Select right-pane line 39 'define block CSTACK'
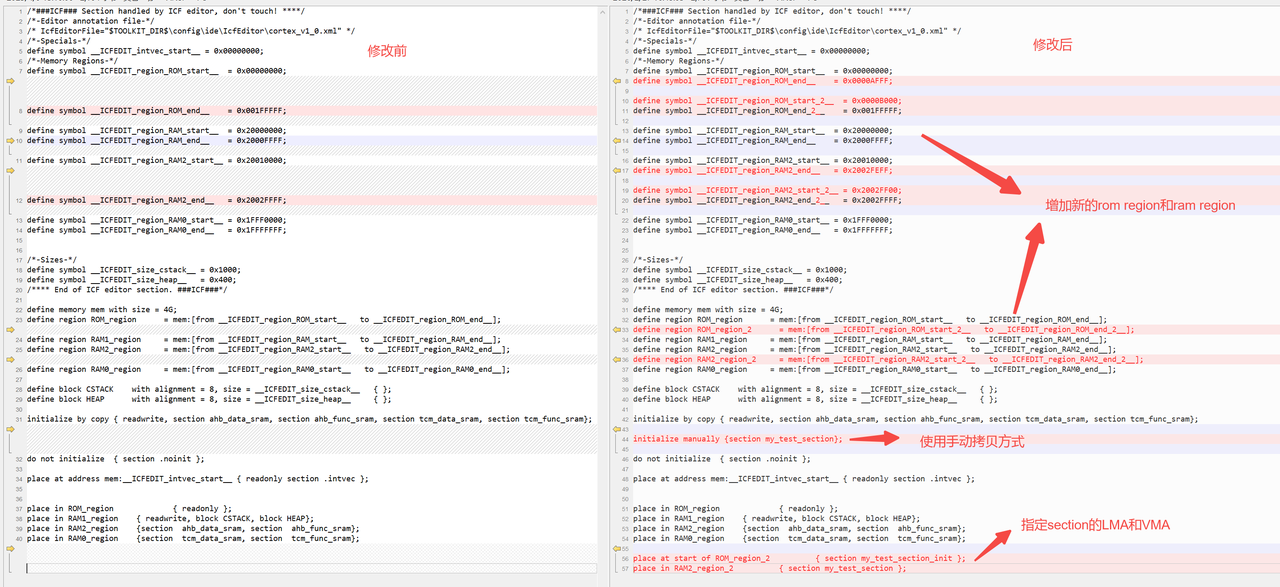This screenshot has height=587, width=1280. click(815, 389)
